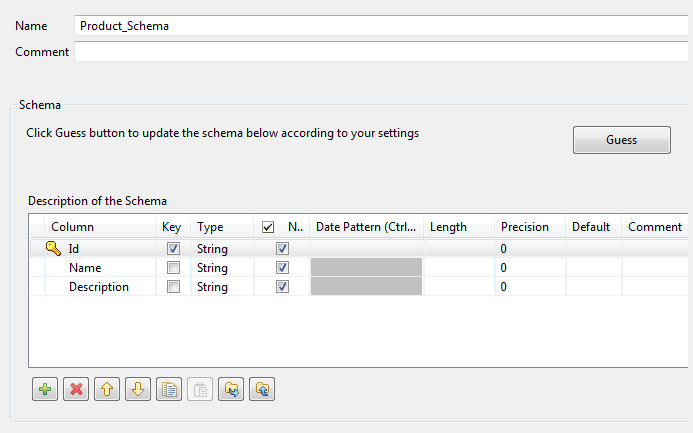Image resolution: width=693 pixels, height=433 pixels.
Task: Open Type dropdown for the Id row
Action: coord(222,249)
